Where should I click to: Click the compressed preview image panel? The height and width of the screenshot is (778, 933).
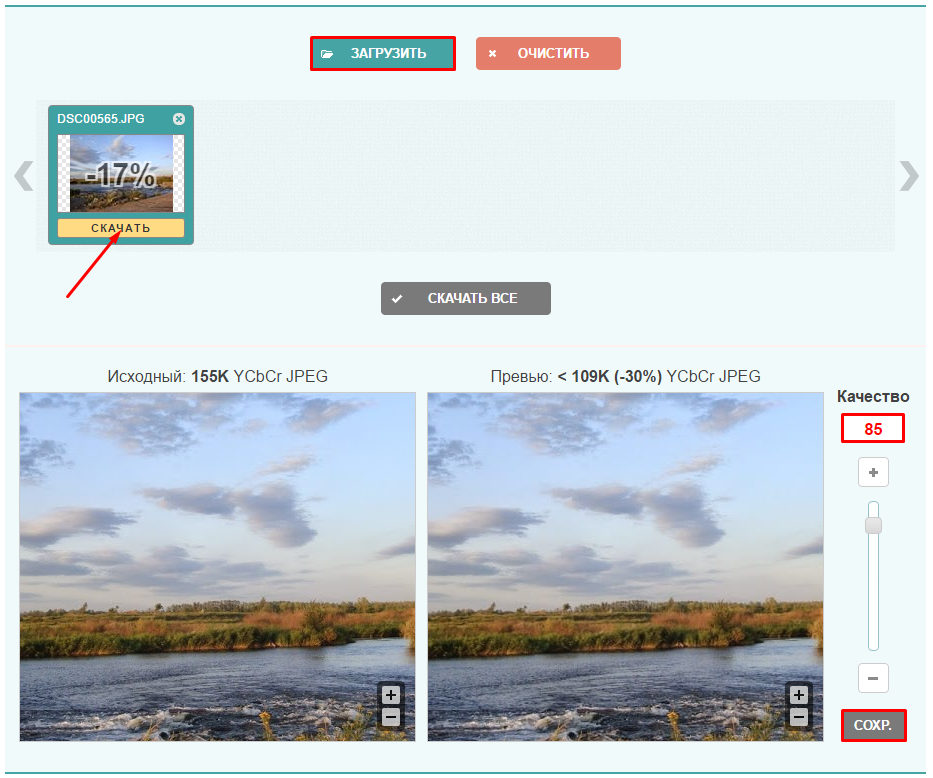pyautogui.click(x=625, y=566)
